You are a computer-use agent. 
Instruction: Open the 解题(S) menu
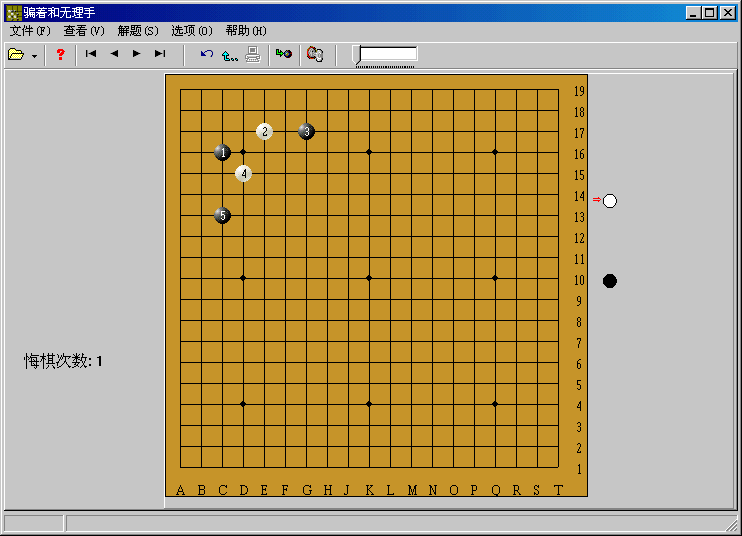pyautogui.click(x=138, y=31)
